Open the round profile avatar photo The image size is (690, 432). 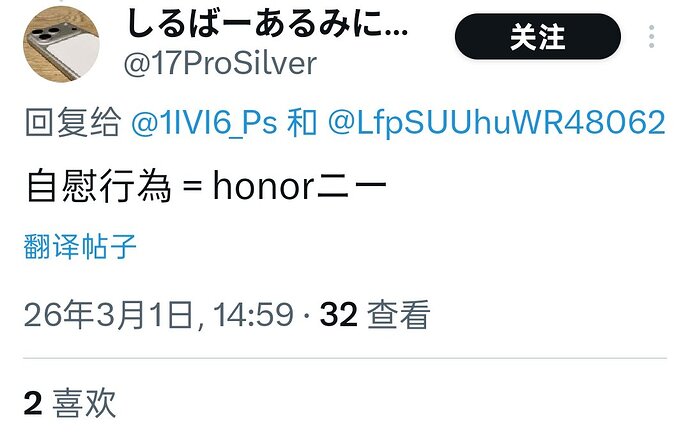coord(61,44)
